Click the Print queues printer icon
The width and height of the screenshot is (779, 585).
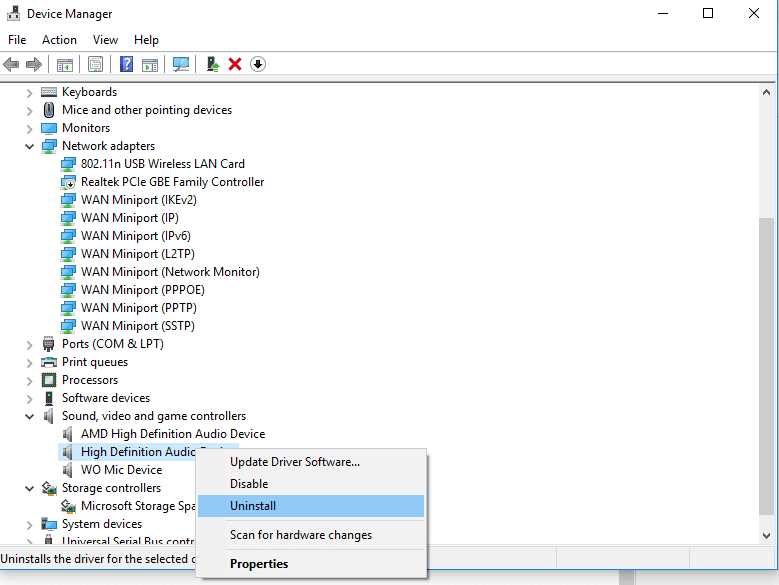49,362
